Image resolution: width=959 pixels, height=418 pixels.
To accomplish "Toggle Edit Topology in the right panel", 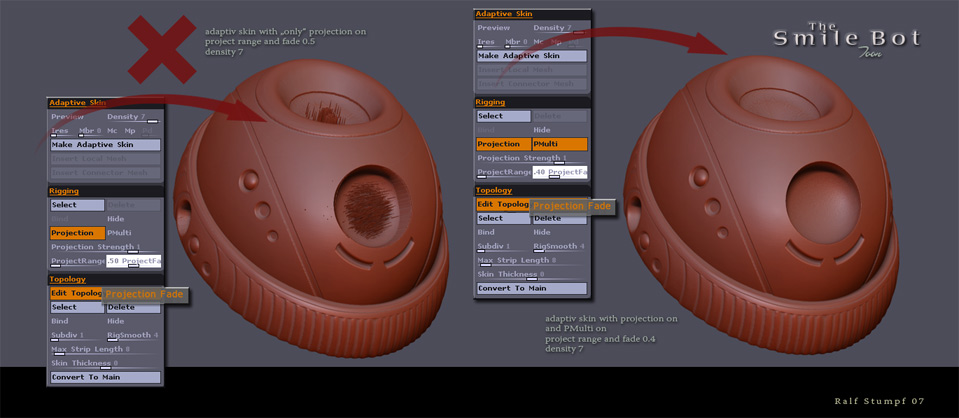I will 502,204.
